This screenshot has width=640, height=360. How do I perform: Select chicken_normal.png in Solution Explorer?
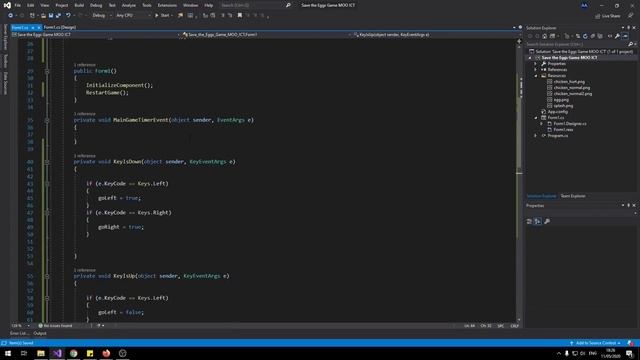[x=571, y=88]
